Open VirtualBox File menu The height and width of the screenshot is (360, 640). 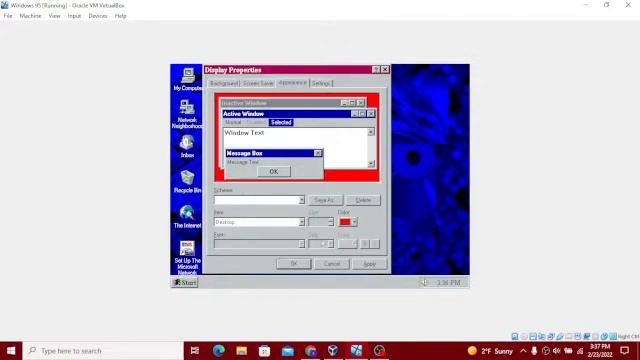pyautogui.click(x=8, y=16)
